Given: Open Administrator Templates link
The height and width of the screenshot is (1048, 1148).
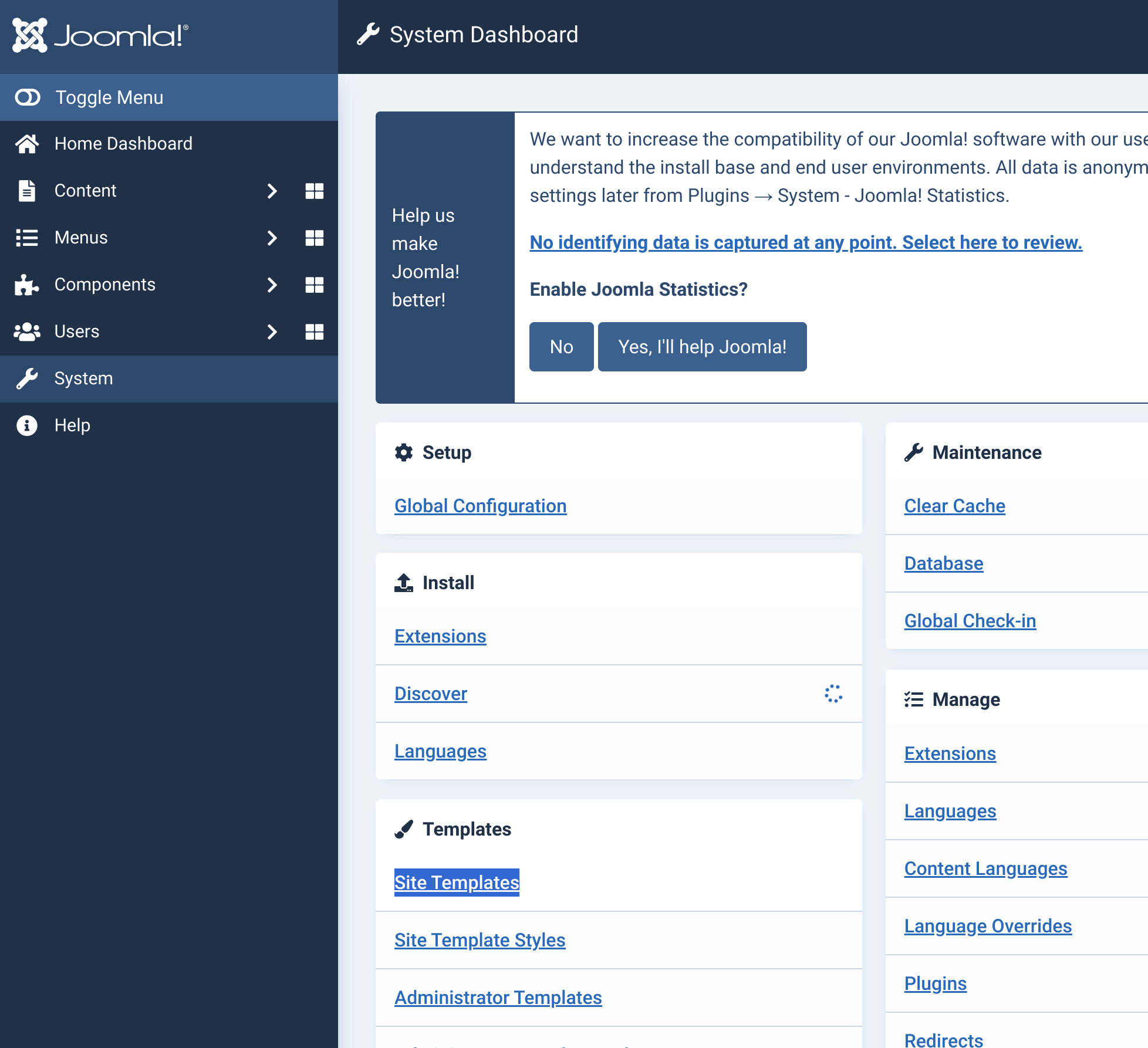Looking at the screenshot, I should click(498, 998).
